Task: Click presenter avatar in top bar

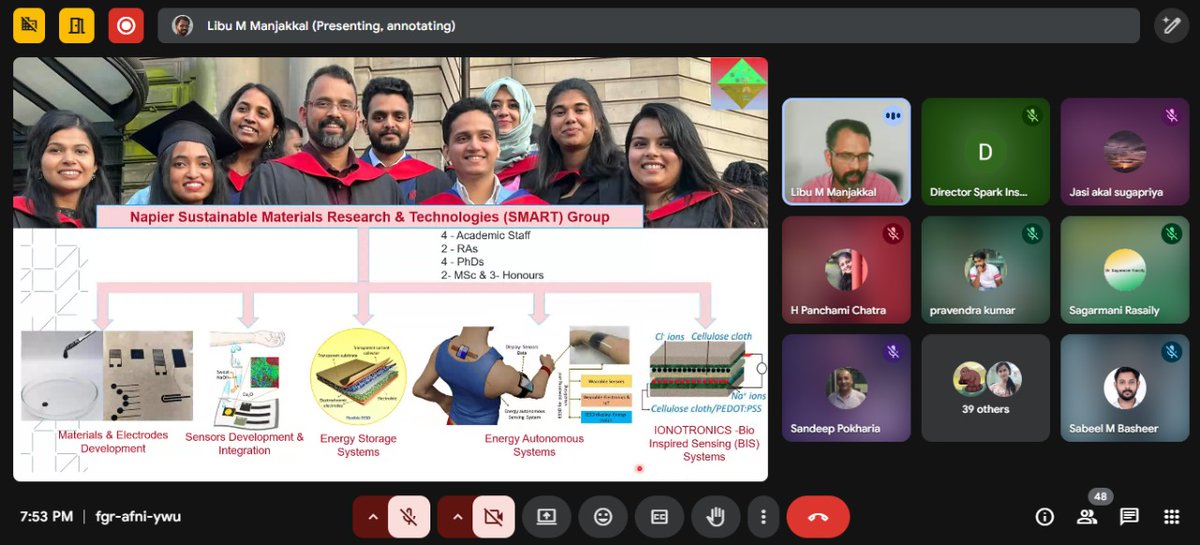Action: pos(182,25)
